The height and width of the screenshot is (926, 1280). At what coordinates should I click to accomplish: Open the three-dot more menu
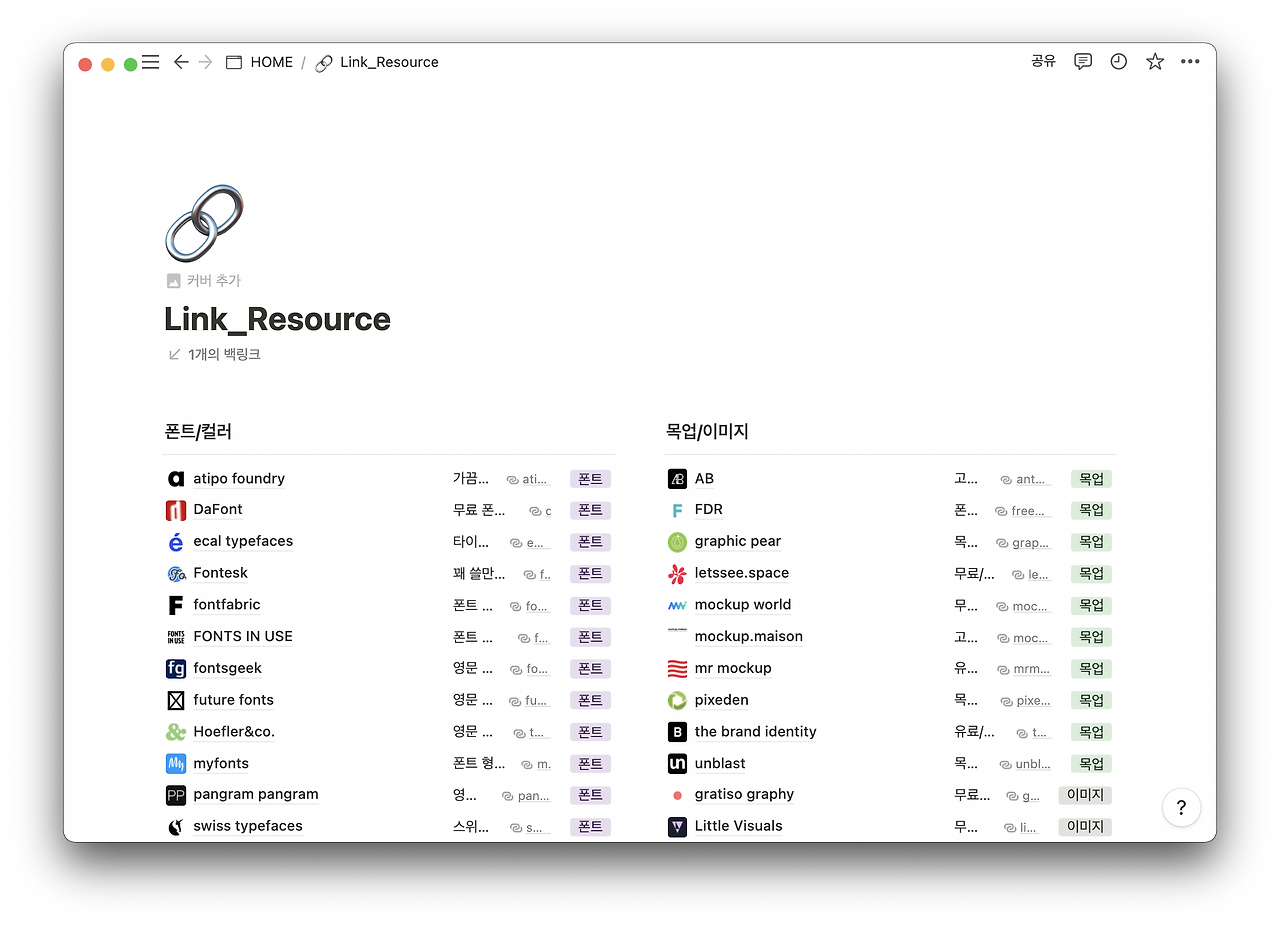pos(1190,62)
